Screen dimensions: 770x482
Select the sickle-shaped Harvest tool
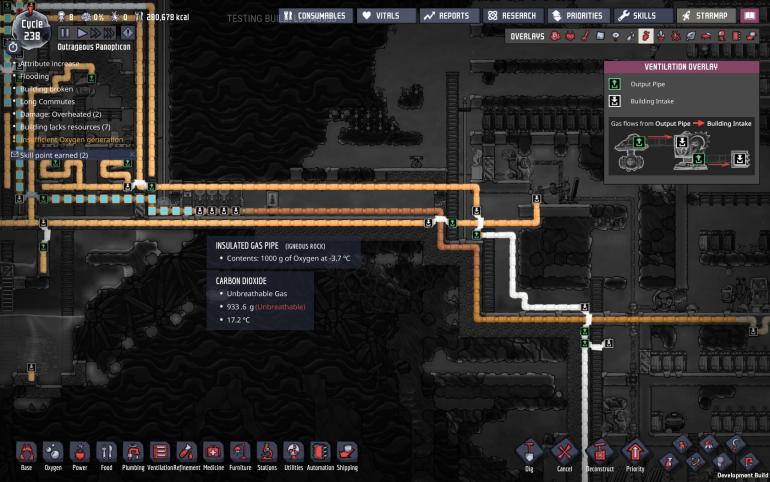point(736,444)
